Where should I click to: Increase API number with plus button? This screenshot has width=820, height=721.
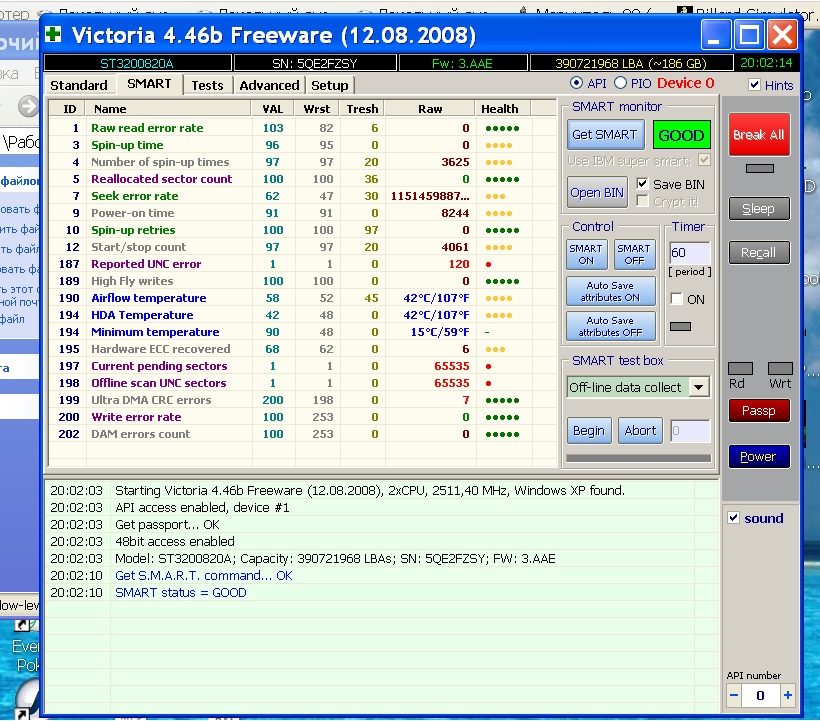click(788, 695)
